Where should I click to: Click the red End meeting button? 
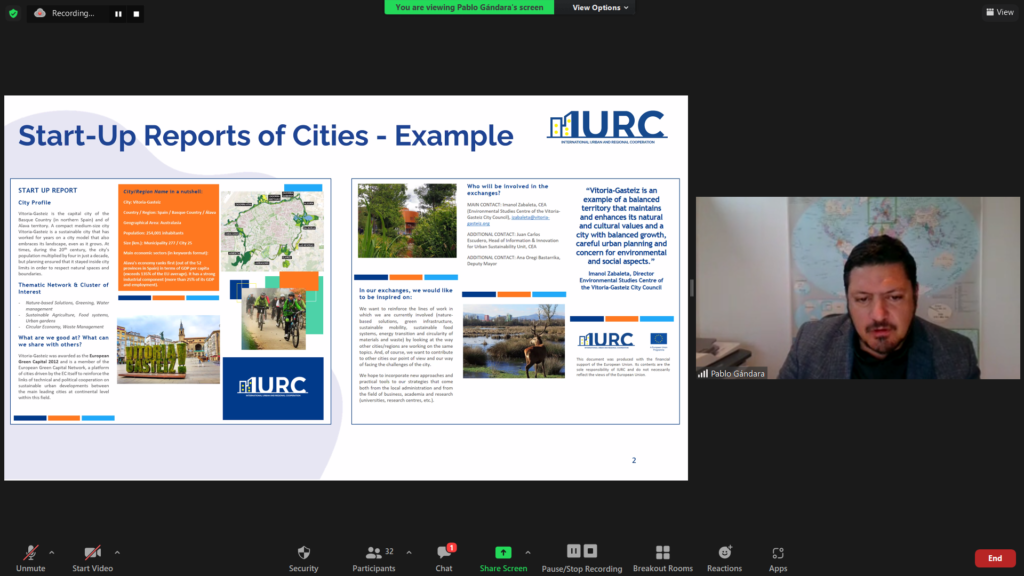pyautogui.click(x=994, y=558)
